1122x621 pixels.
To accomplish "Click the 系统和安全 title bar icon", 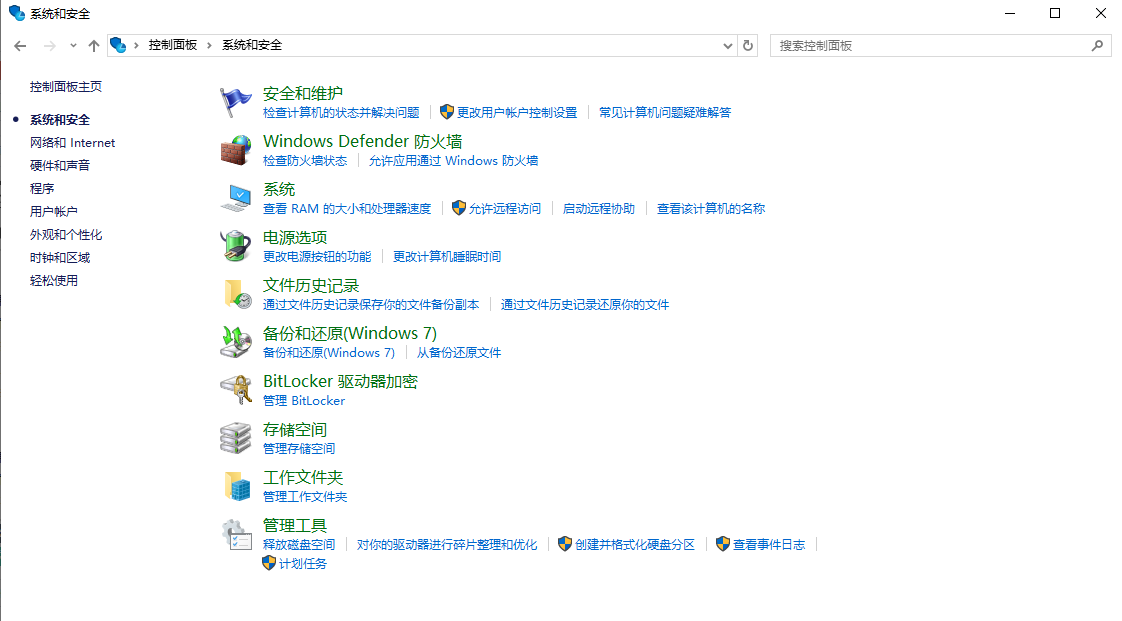I will pos(16,13).
